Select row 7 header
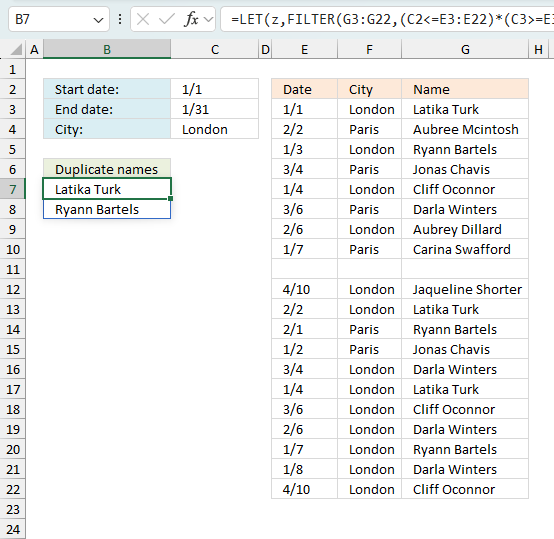 (x=13, y=189)
